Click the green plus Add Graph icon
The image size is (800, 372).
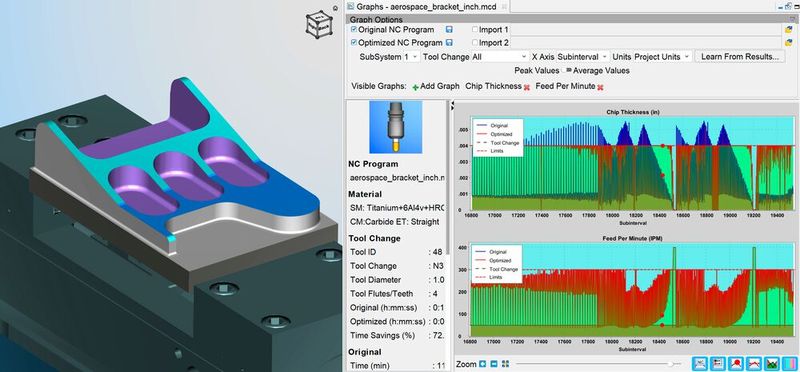[415, 87]
